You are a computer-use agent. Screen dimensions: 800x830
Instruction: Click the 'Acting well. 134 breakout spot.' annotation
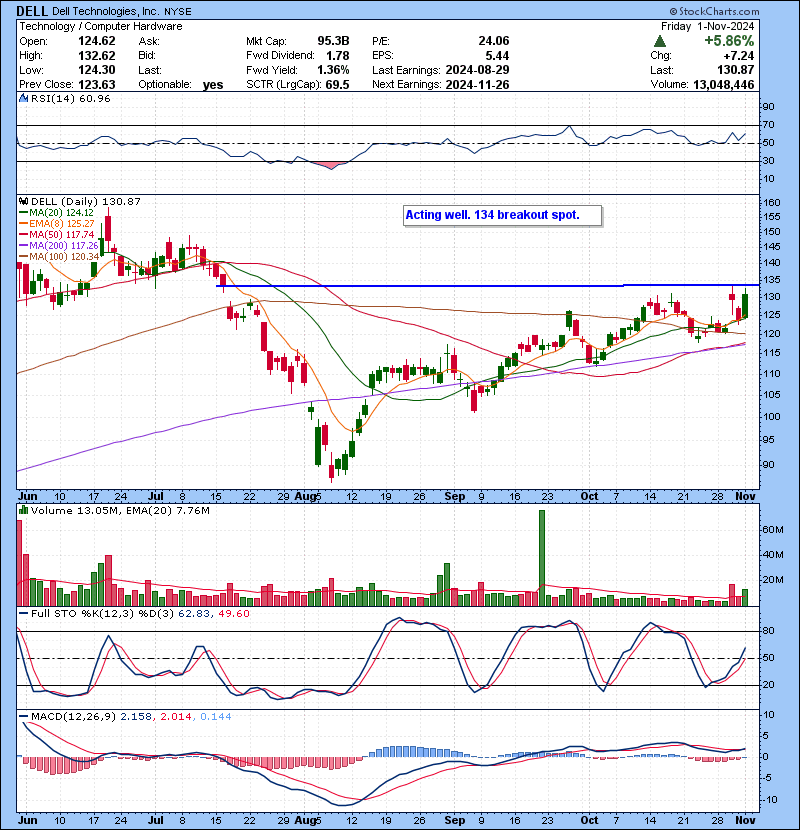(502, 215)
